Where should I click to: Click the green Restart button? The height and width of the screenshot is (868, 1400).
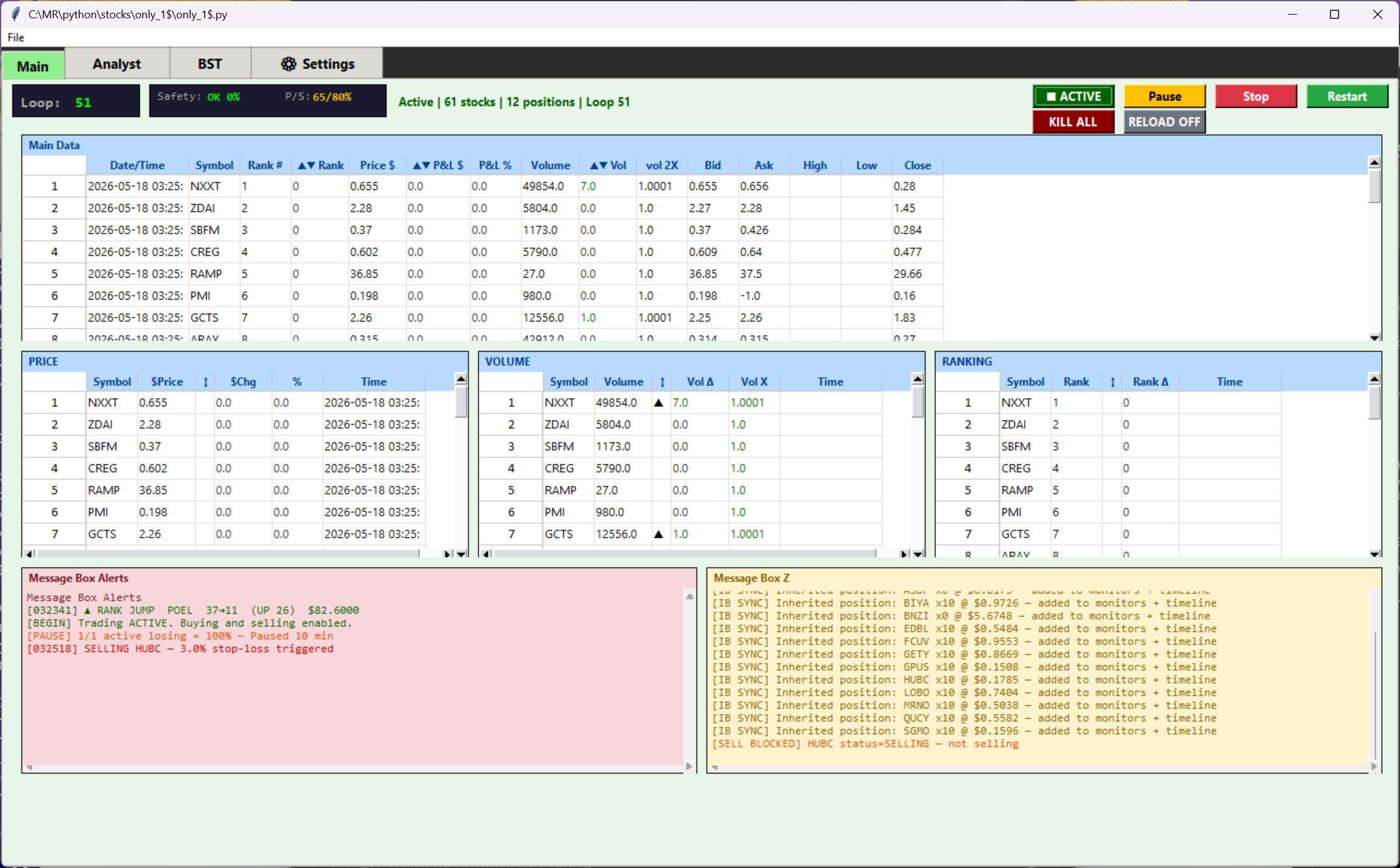[x=1347, y=96]
